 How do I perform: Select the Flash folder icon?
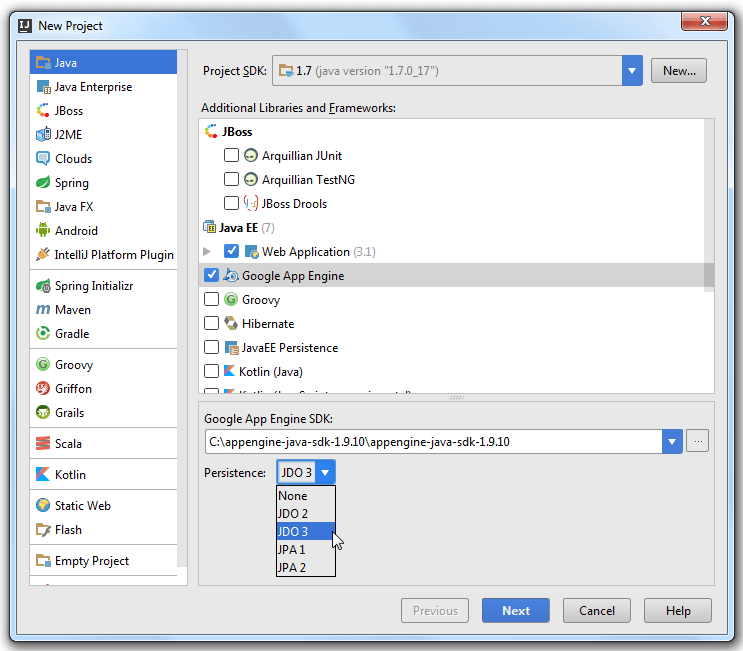point(43,530)
